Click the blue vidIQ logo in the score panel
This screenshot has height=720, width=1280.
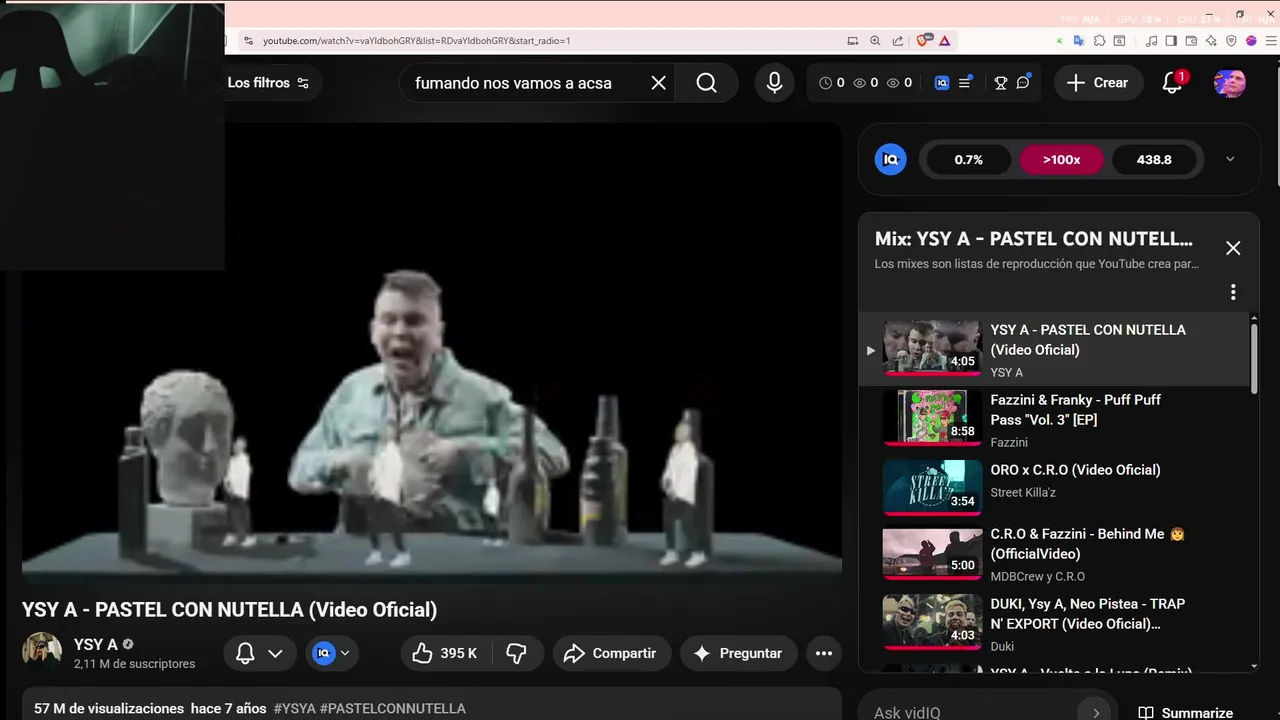pyautogui.click(x=890, y=159)
